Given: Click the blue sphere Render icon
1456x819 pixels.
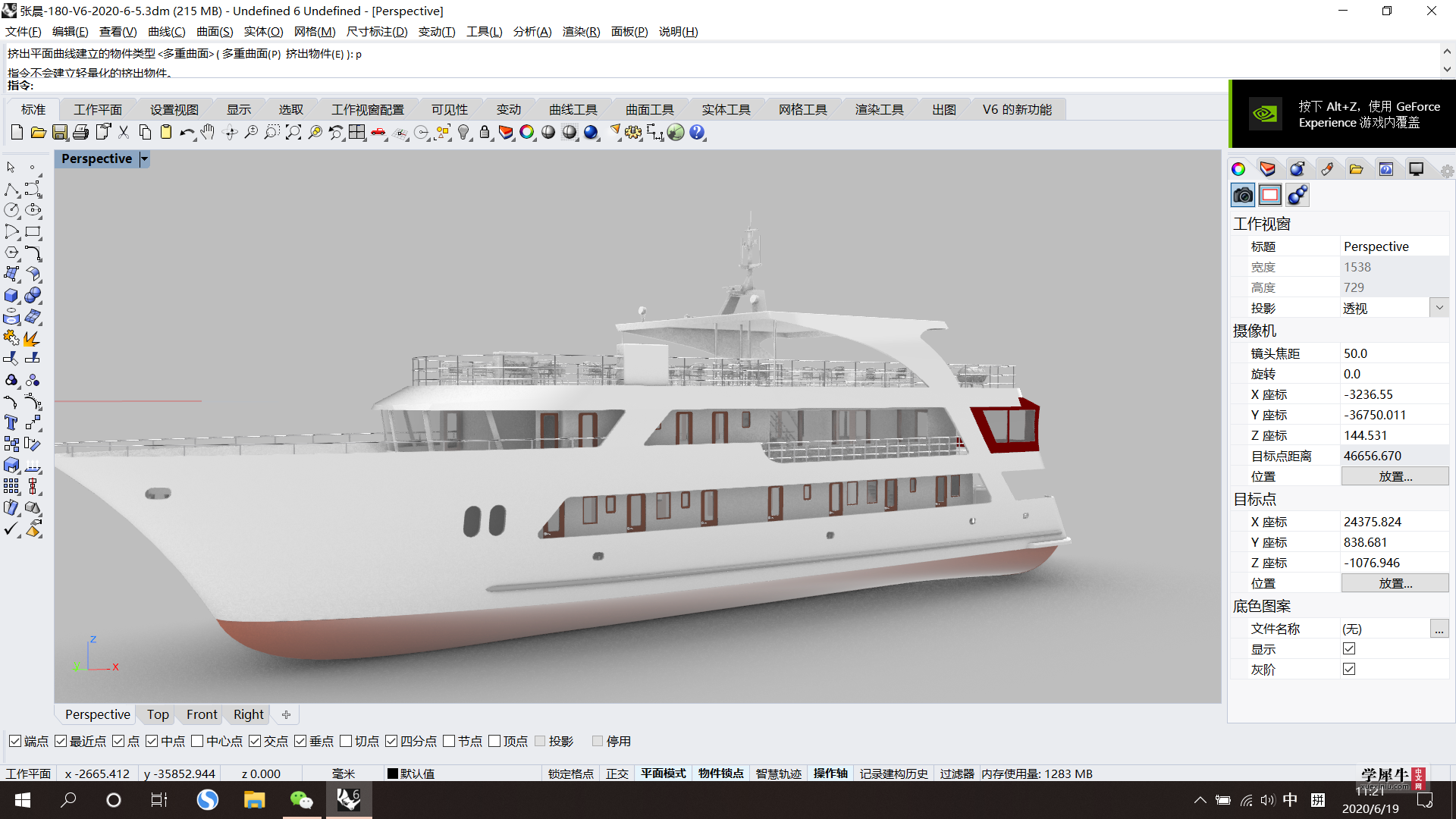Looking at the screenshot, I should point(591,133).
